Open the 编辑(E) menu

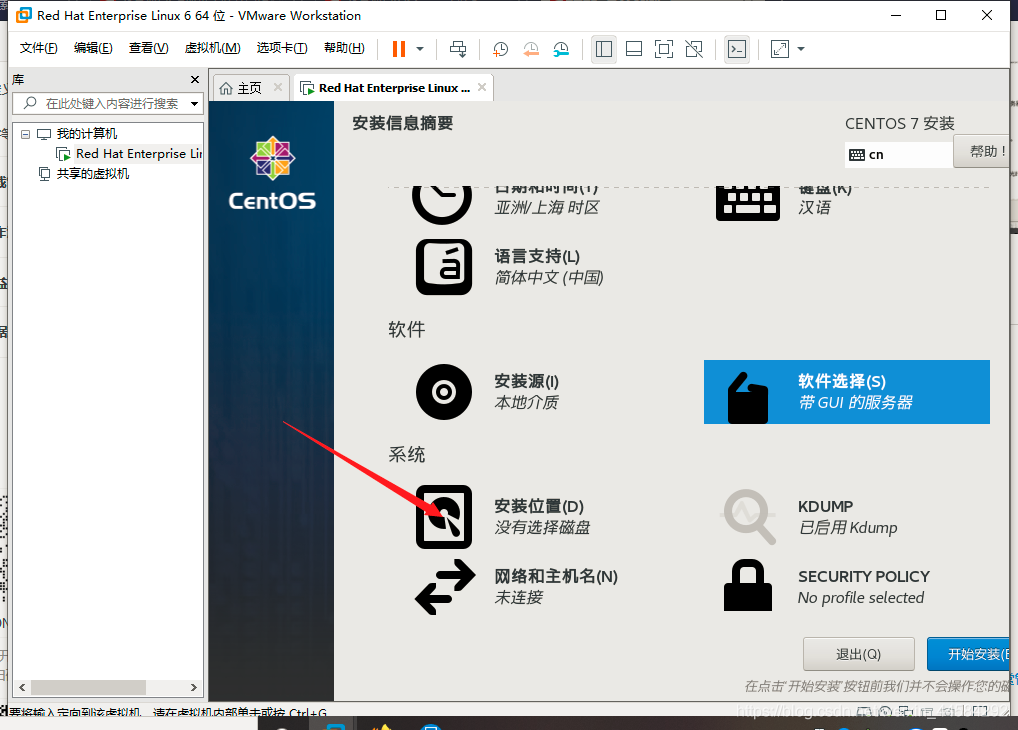pos(93,48)
